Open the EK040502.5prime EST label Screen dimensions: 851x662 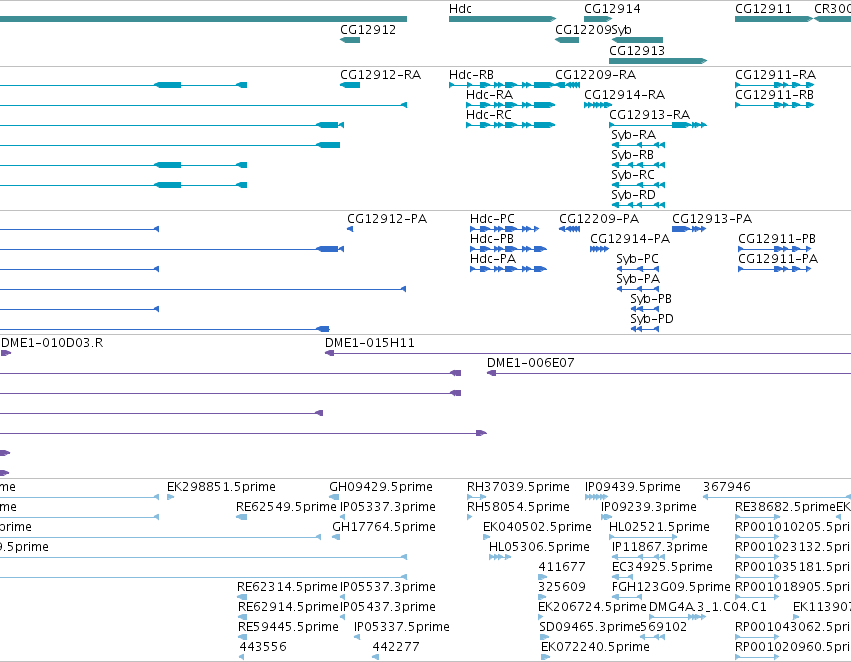[x=537, y=527]
